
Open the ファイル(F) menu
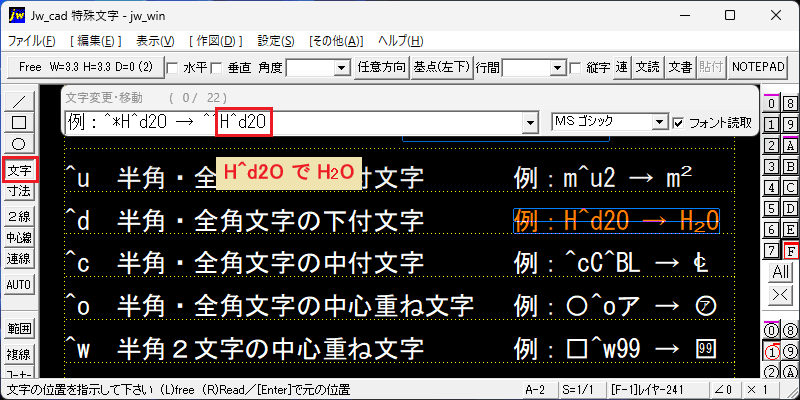[x=32, y=41]
